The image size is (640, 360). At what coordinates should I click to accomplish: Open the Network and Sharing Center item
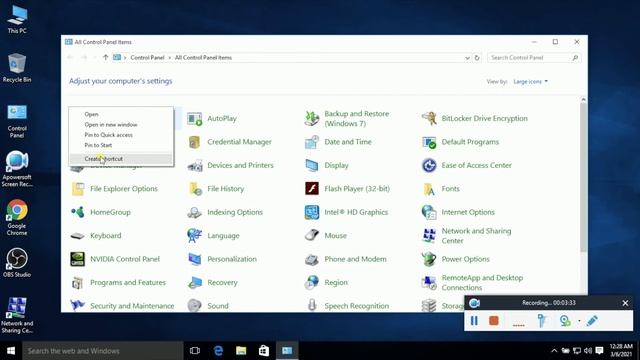(467, 236)
